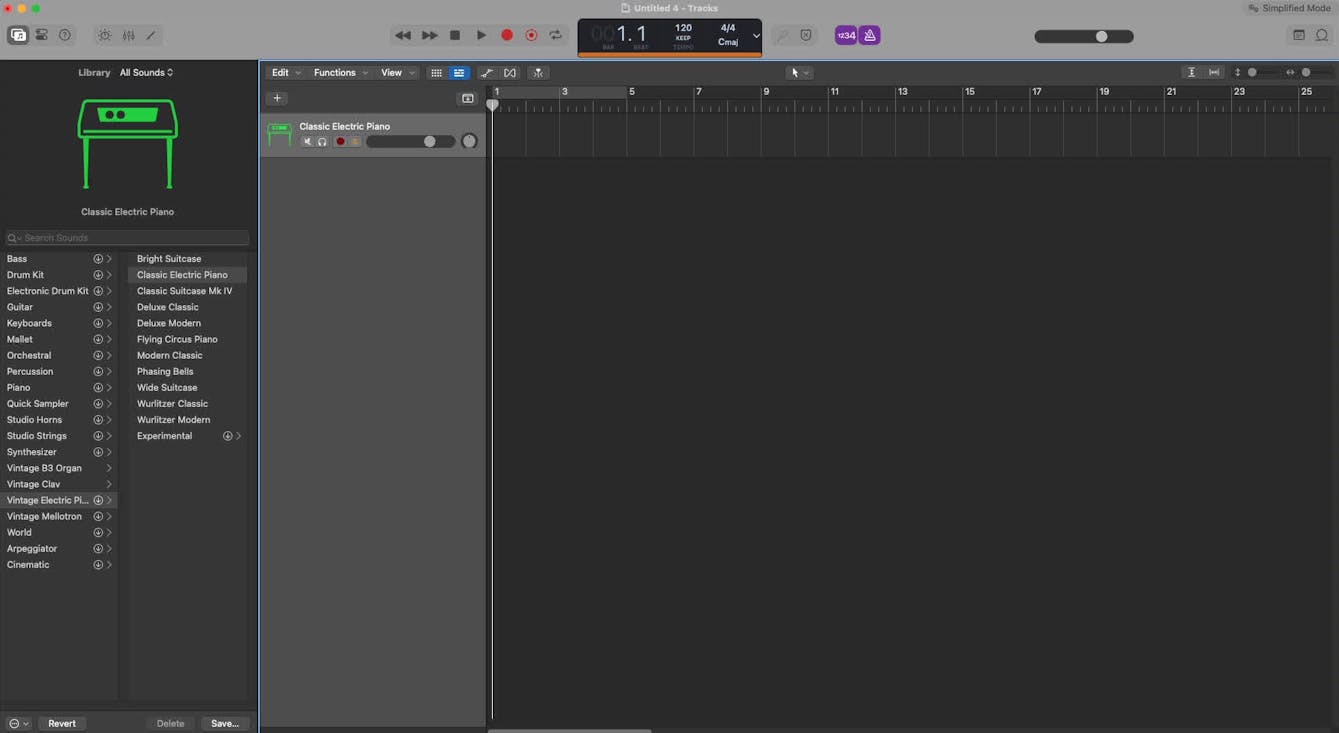Add a new track with plus button
The image size is (1339, 733).
[277, 98]
